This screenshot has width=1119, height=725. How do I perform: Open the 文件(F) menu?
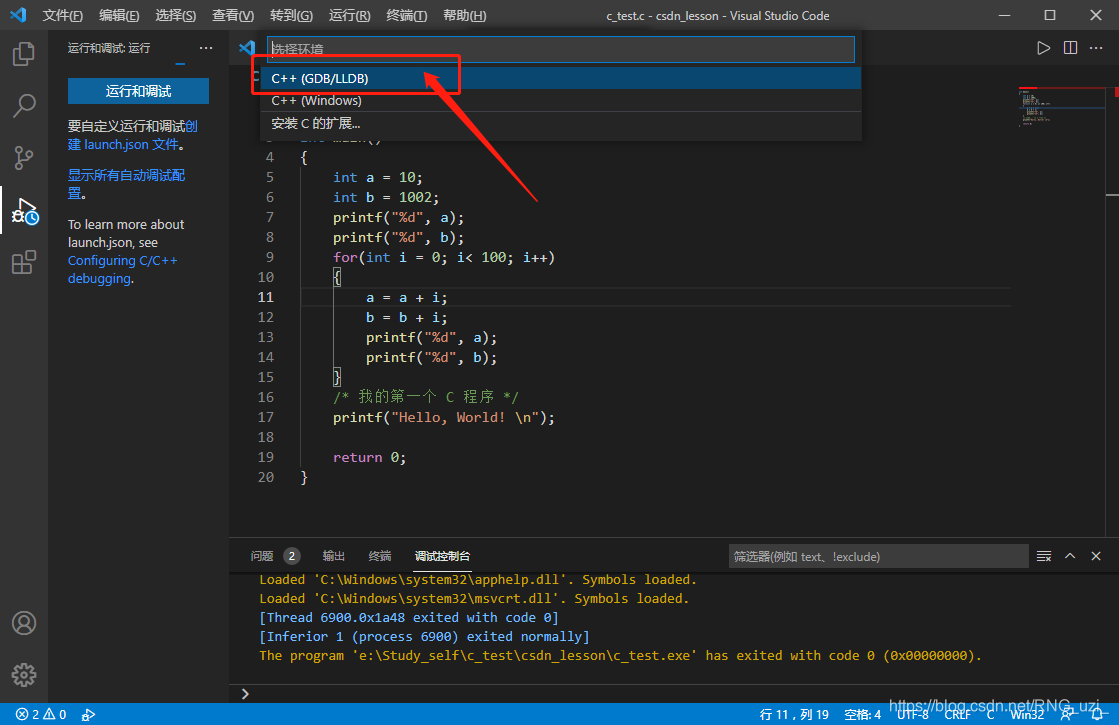pyautogui.click(x=62, y=15)
